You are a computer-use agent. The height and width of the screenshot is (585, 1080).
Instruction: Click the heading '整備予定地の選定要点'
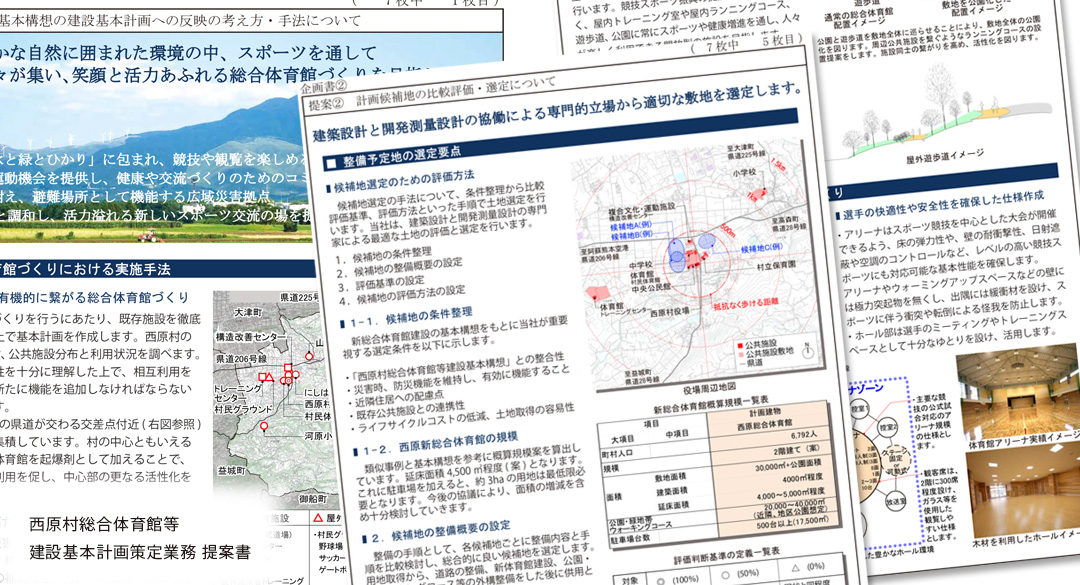[x=402, y=157]
